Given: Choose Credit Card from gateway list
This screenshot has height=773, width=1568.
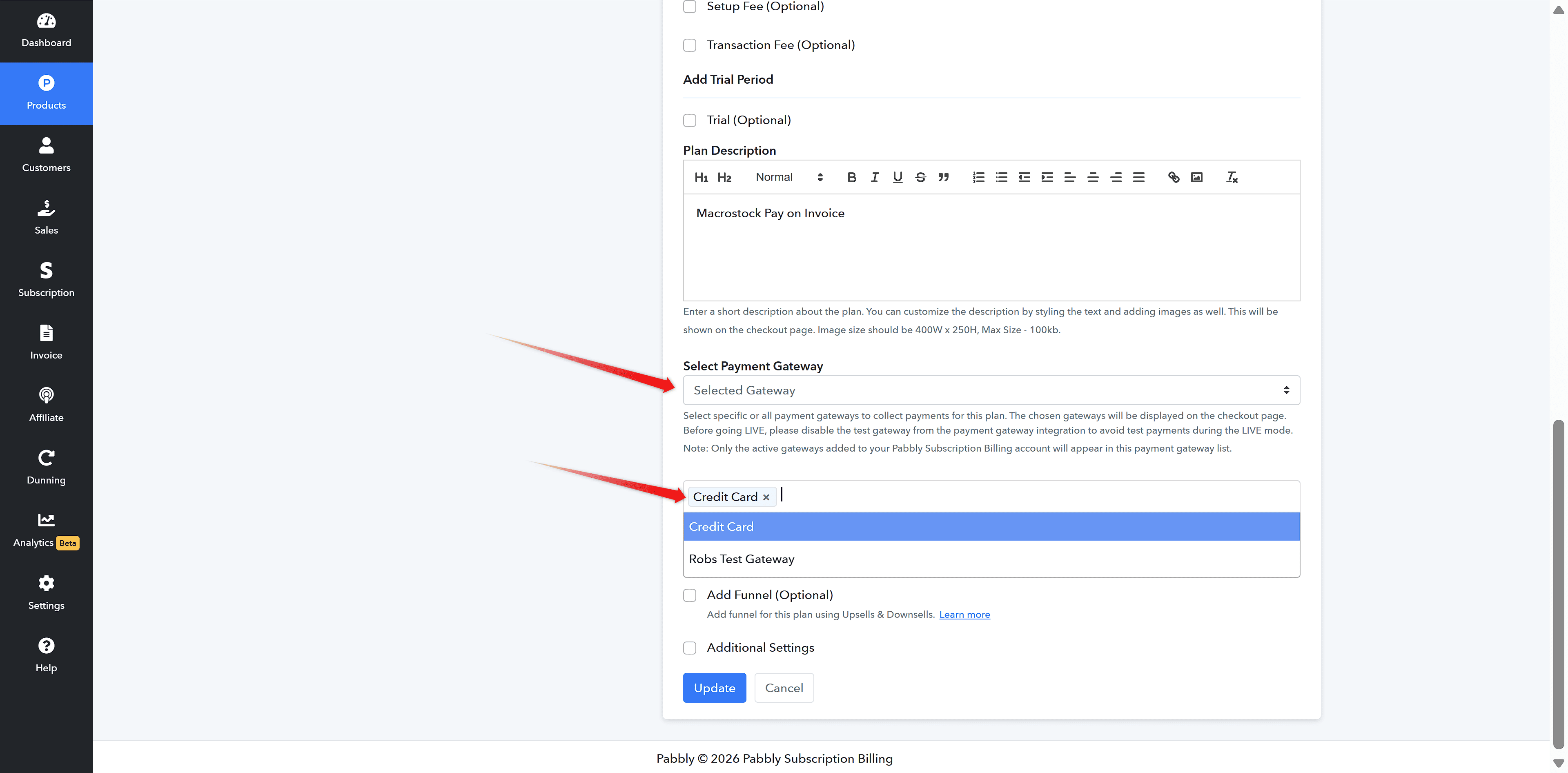Looking at the screenshot, I should 991,526.
